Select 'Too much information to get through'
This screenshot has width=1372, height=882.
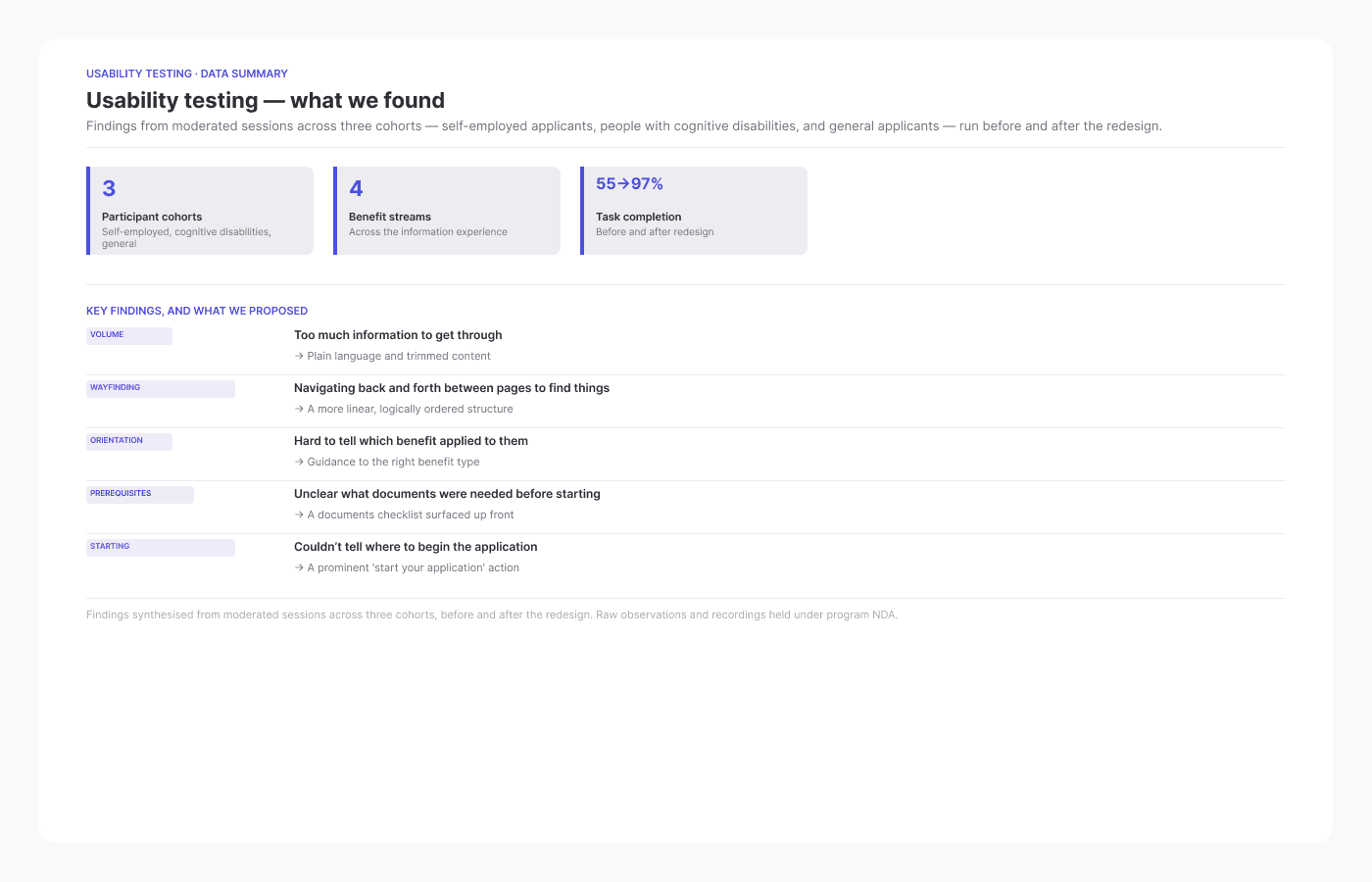(398, 335)
